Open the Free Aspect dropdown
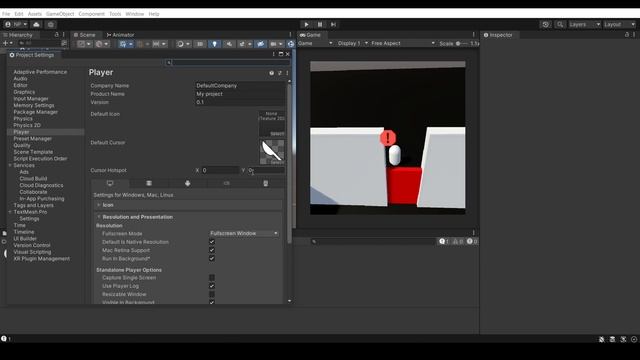Viewport: 640px width, 360px height. tap(403, 43)
